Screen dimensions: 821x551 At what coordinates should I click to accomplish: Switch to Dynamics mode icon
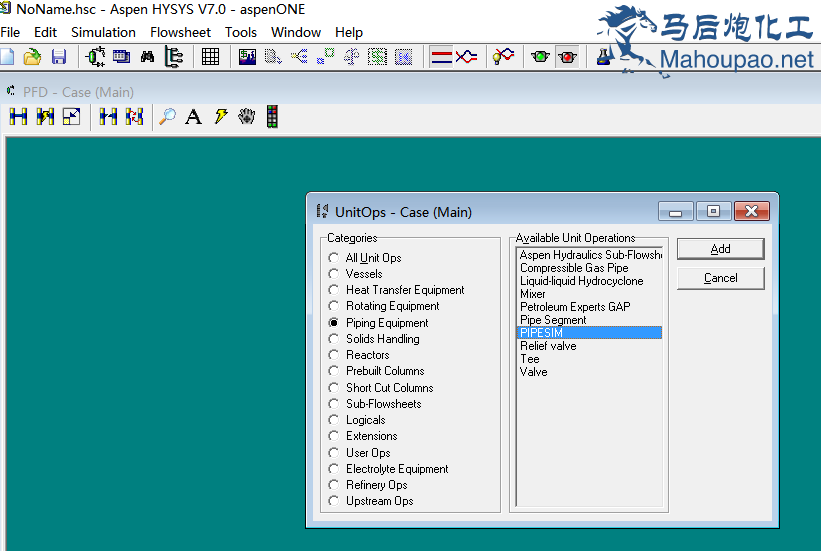466,56
